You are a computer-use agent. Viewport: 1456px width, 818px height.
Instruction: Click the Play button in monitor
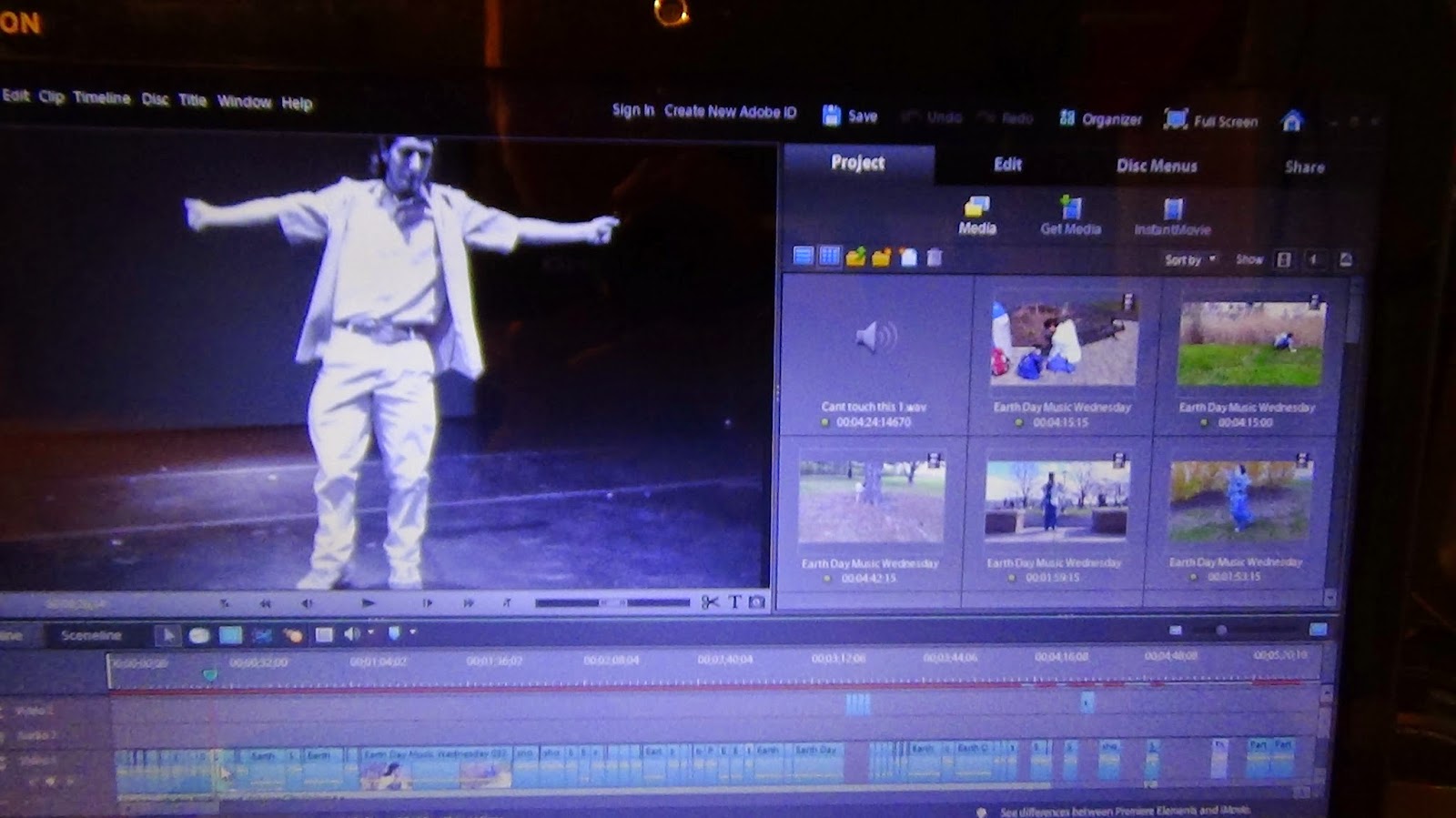[368, 602]
